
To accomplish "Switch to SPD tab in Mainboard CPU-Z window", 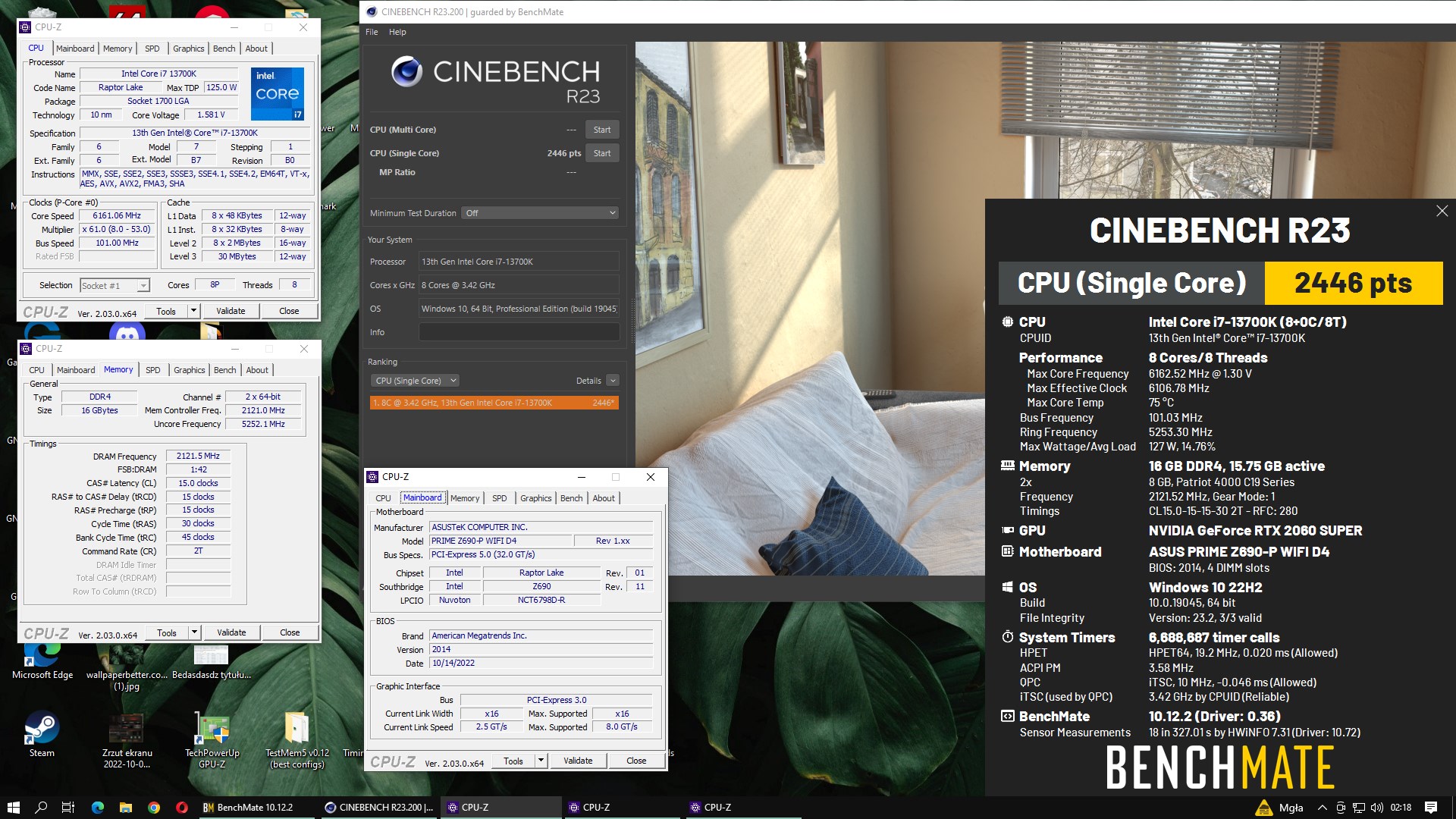I will point(499,498).
